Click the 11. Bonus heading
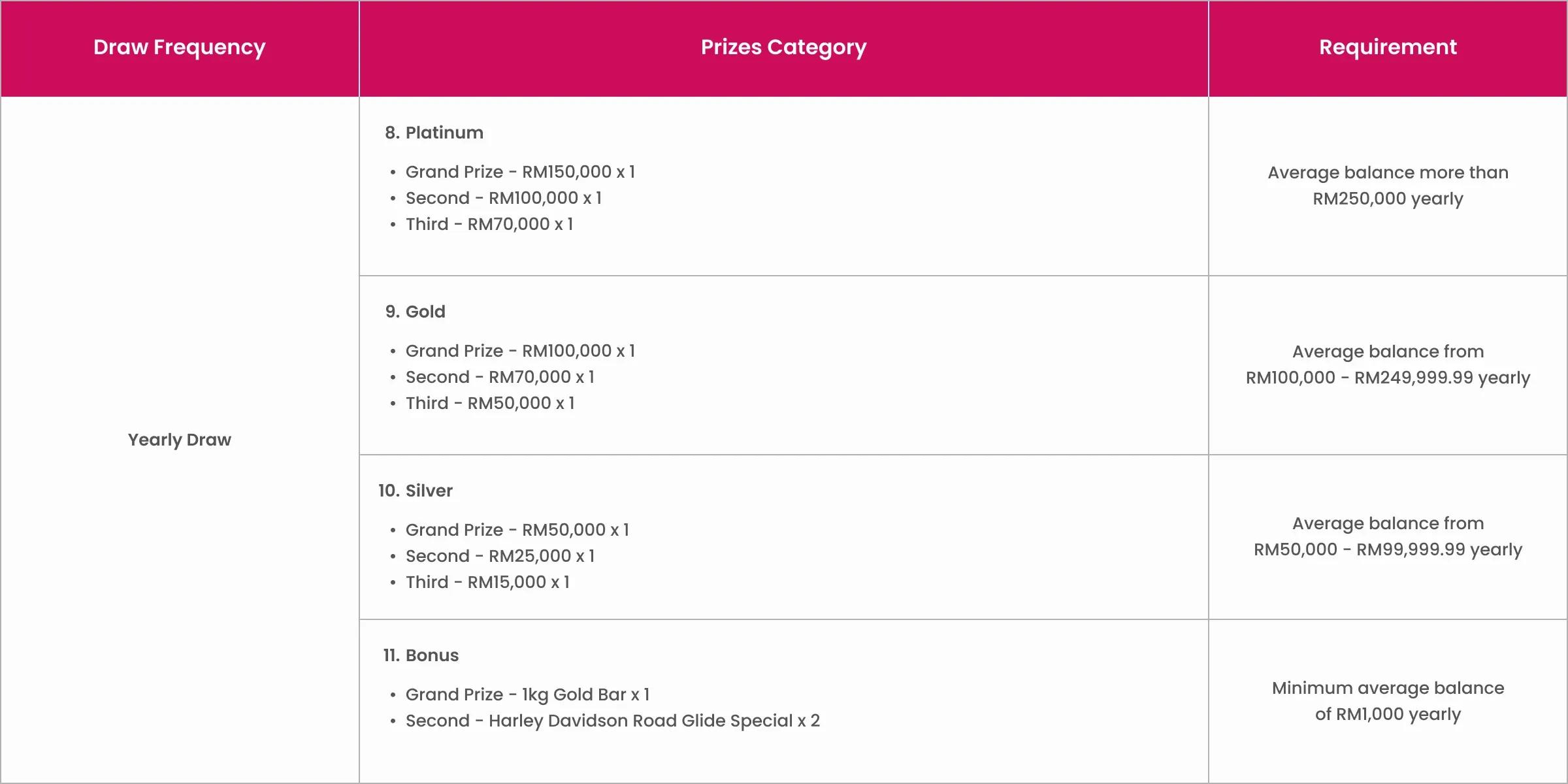This screenshot has height=784, width=1568. tap(421, 655)
